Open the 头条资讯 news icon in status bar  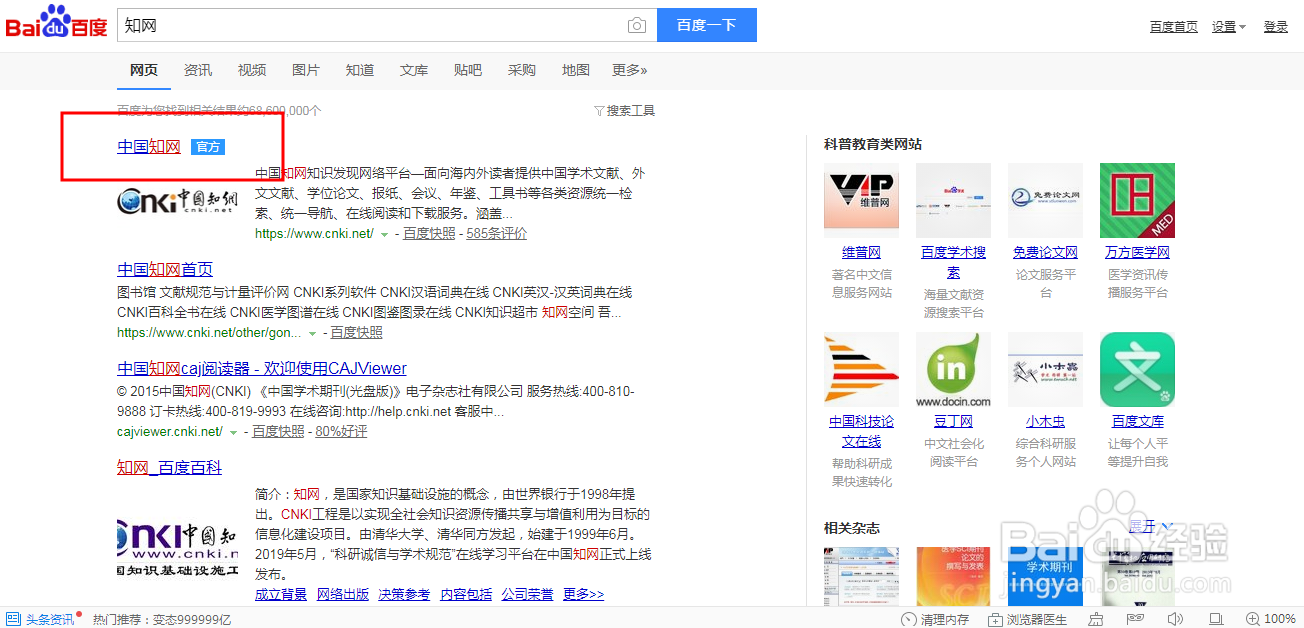coord(14,619)
